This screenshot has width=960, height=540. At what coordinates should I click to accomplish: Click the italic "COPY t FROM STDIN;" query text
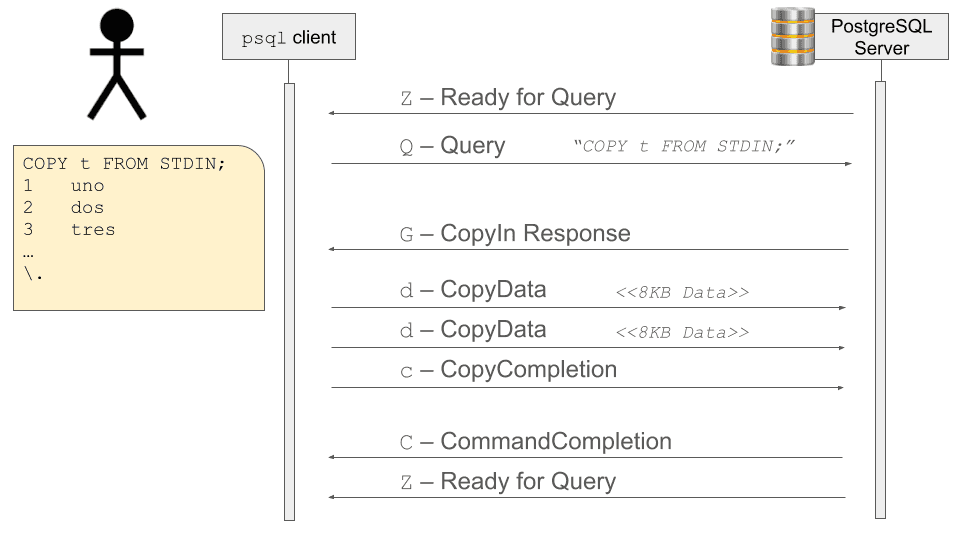[683, 146]
